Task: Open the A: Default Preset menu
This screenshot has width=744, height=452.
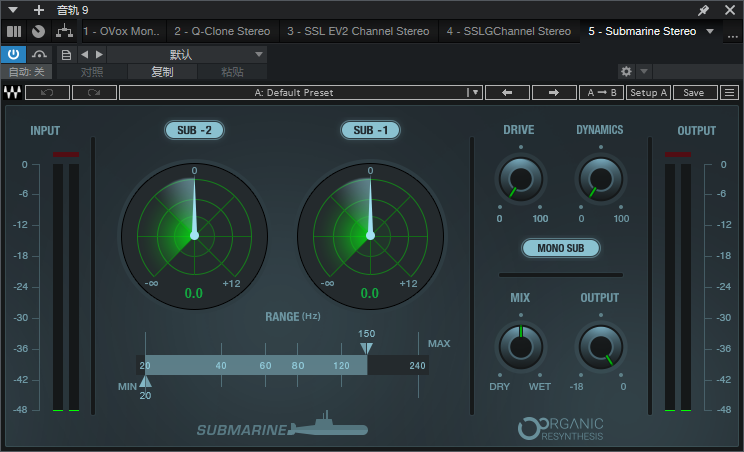Action: click(x=301, y=92)
